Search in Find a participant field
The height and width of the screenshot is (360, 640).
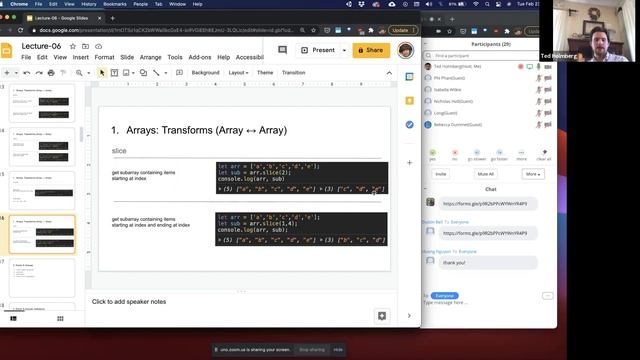481,56
